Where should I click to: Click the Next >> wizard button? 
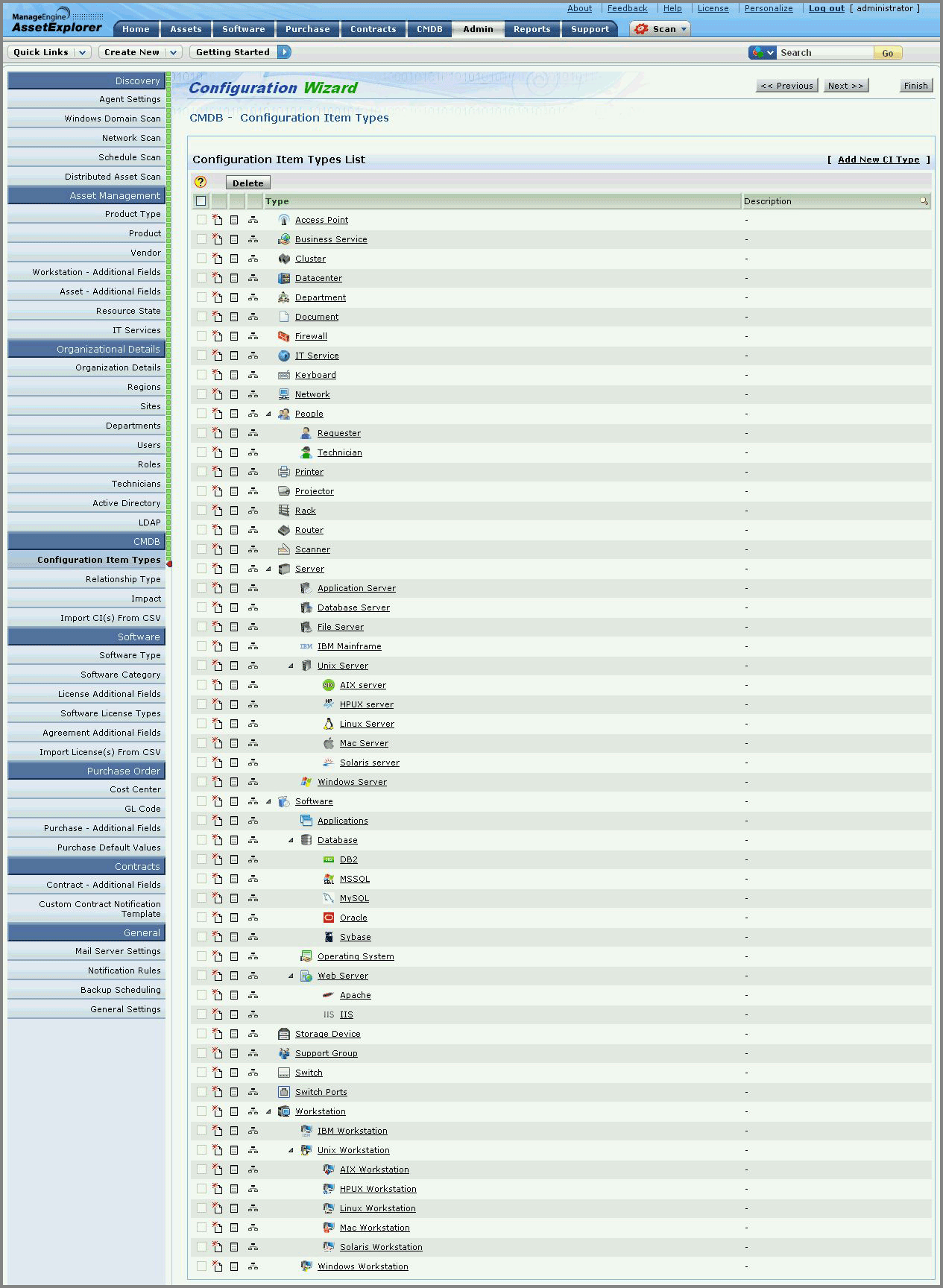pyautogui.click(x=845, y=86)
